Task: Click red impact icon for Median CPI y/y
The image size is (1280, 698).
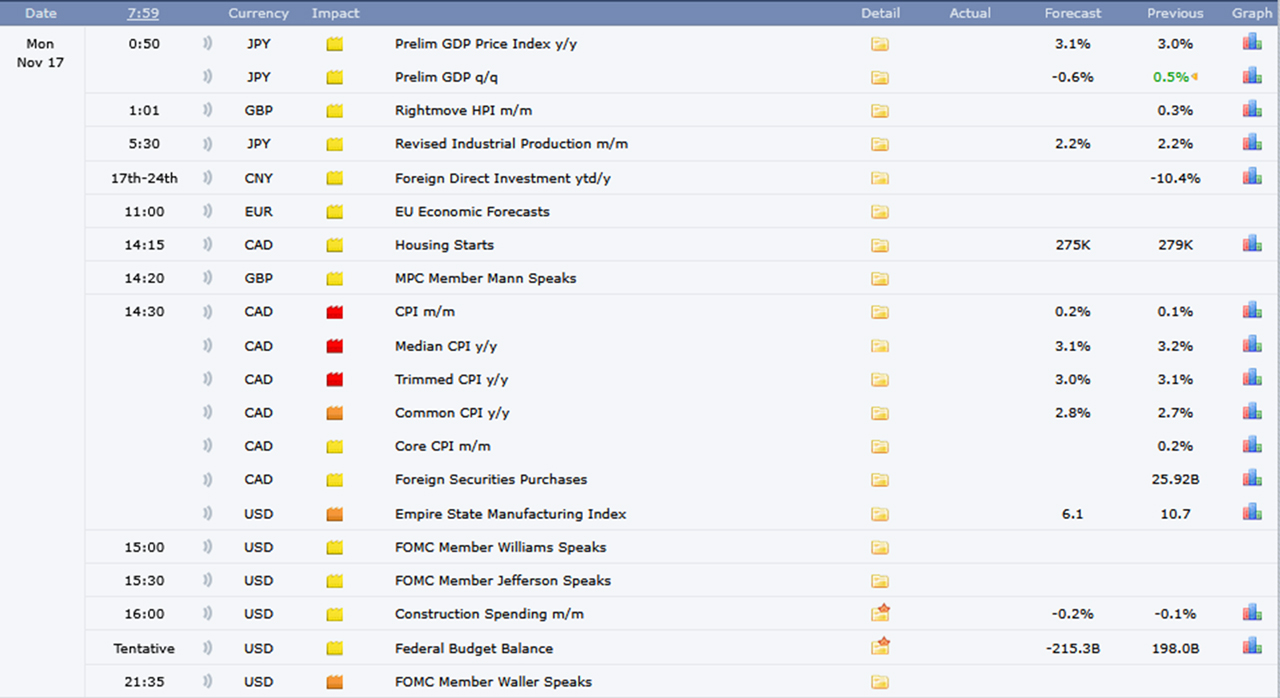Action: pyautogui.click(x=335, y=346)
